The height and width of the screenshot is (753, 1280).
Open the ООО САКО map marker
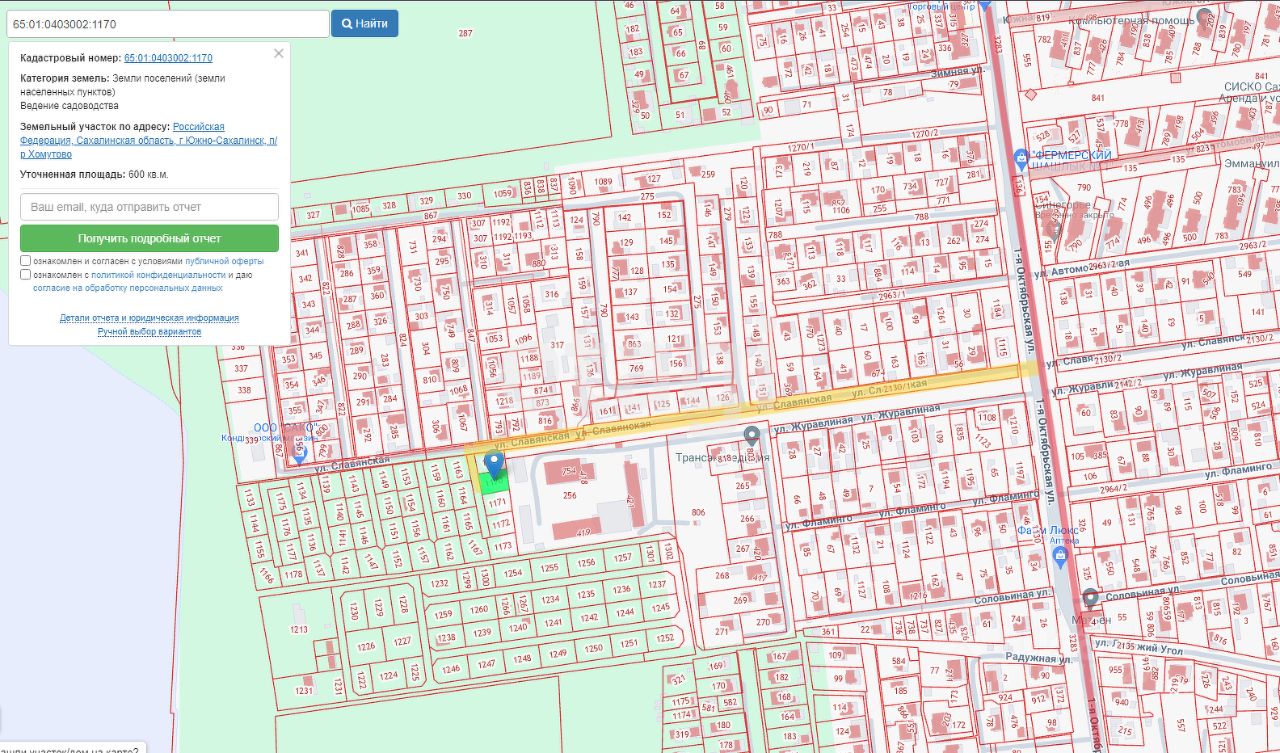[297, 454]
